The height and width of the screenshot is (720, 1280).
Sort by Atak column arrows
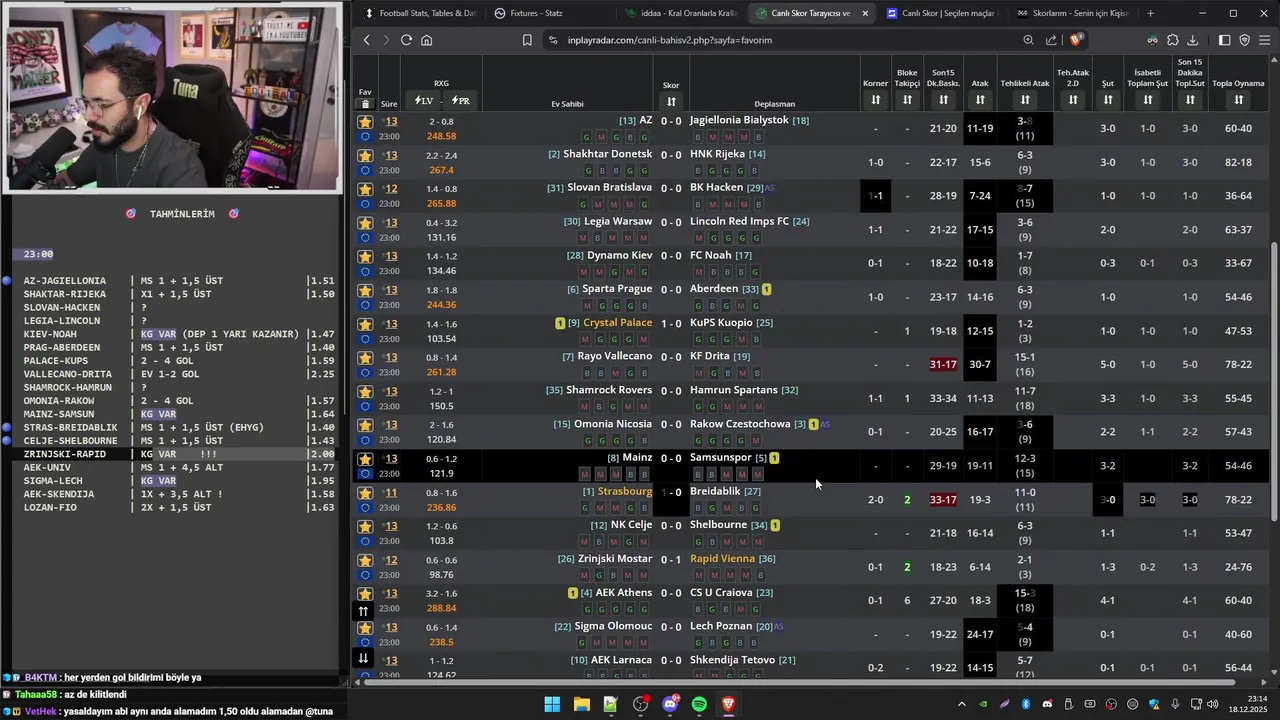pos(980,100)
